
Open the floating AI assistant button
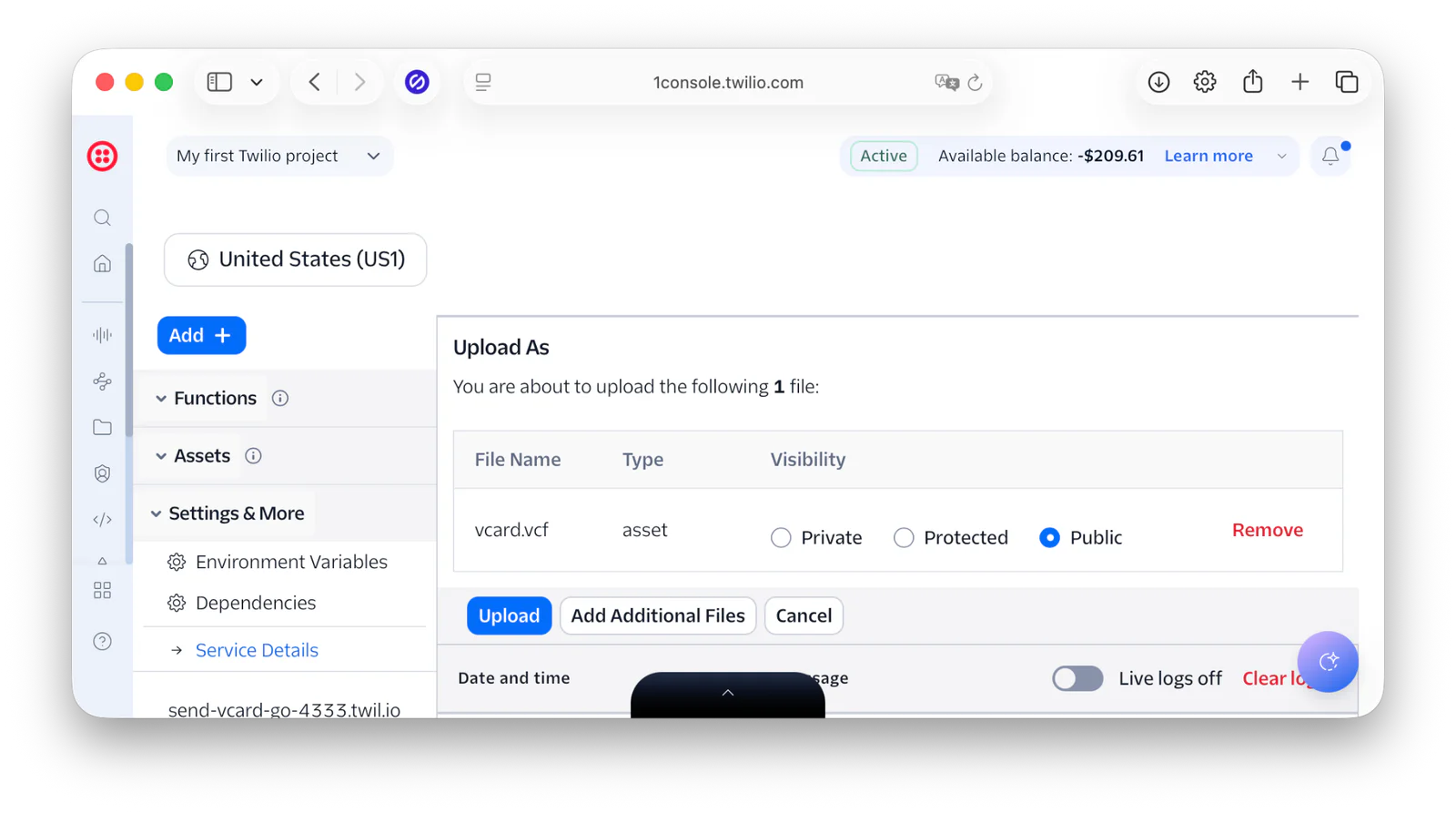click(1328, 662)
